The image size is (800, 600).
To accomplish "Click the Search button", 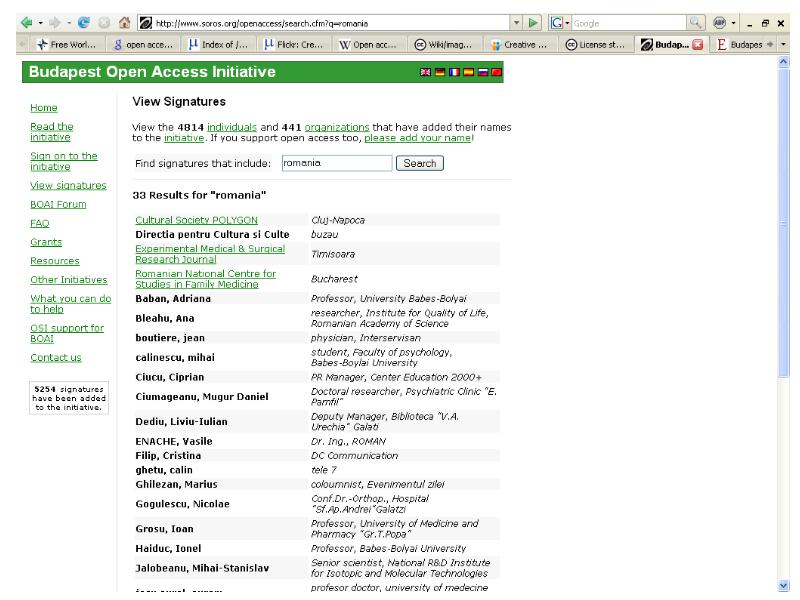I will [420, 163].
